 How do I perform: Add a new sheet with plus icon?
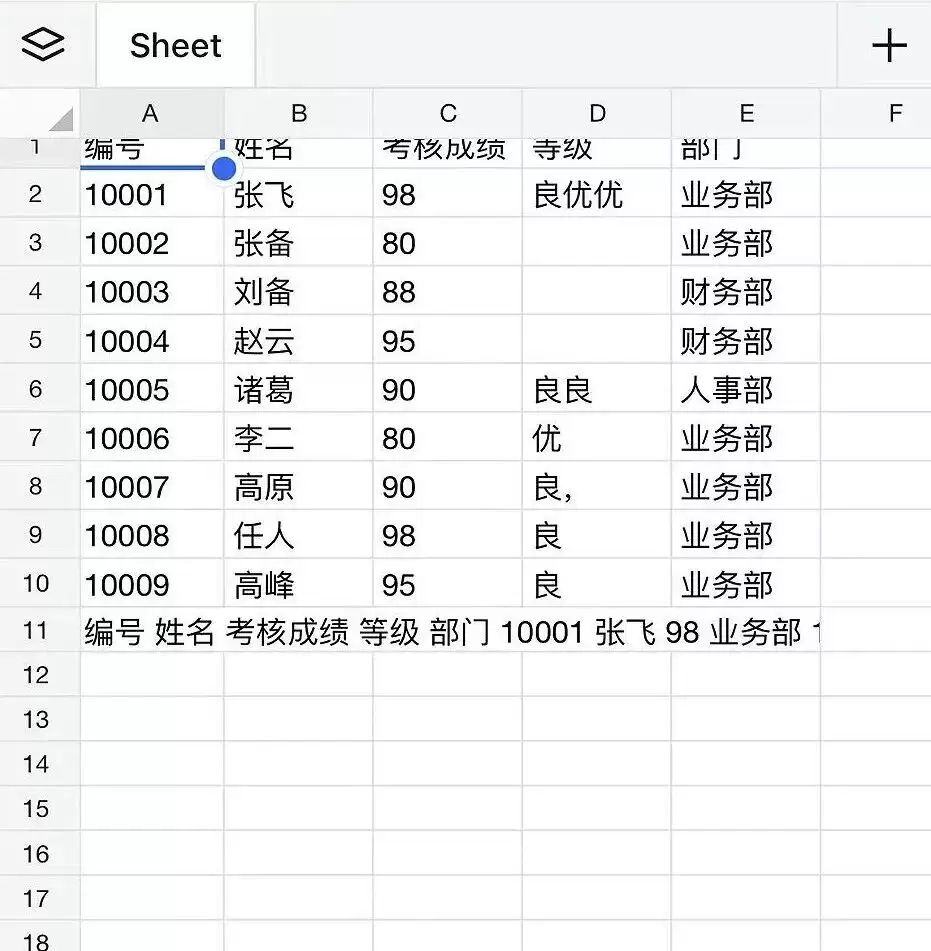click(889, 45)
